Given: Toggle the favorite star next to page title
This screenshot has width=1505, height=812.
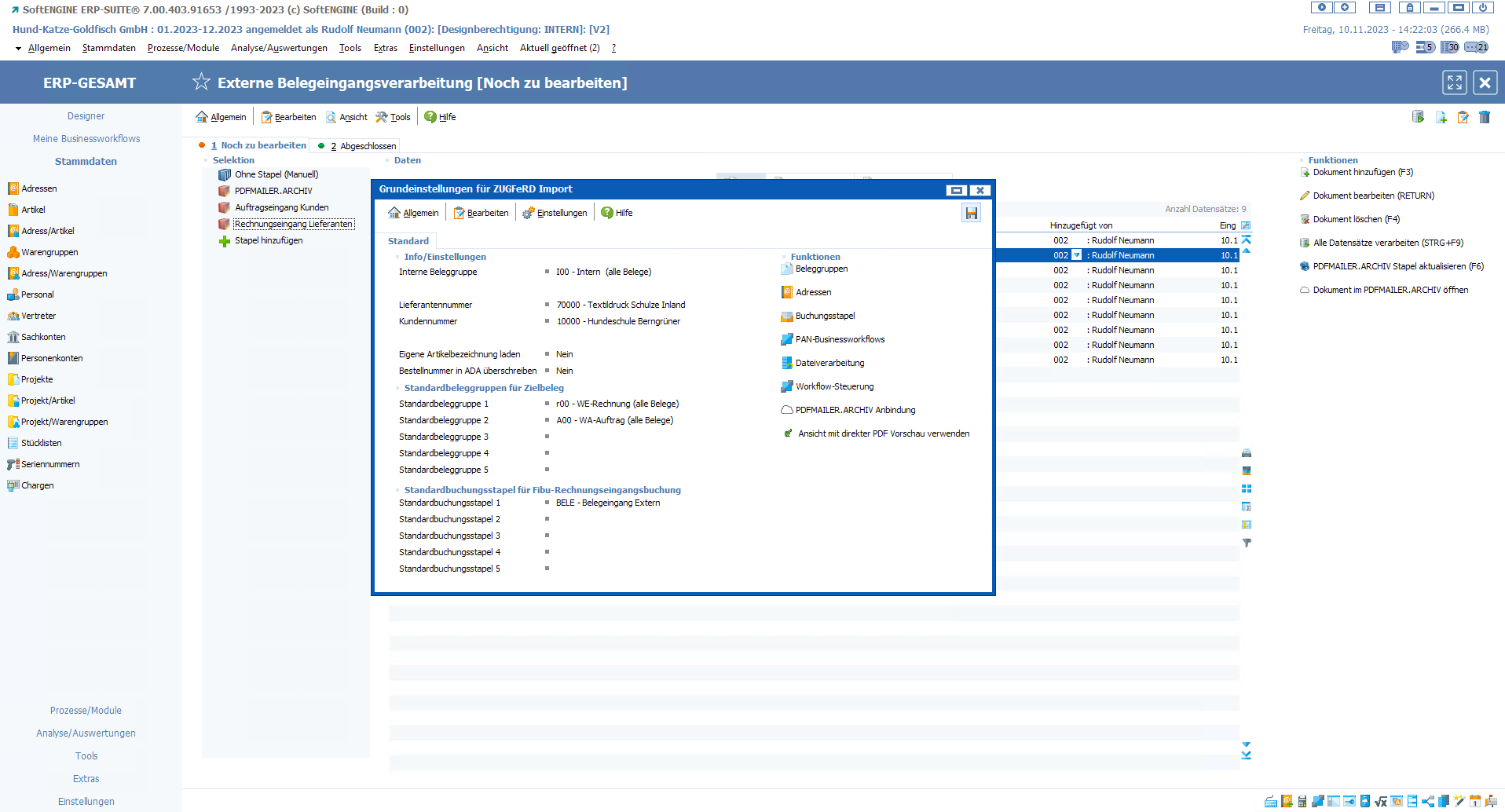Looking at the screenshot, I should pyautogui.click(x=201, y=82).
